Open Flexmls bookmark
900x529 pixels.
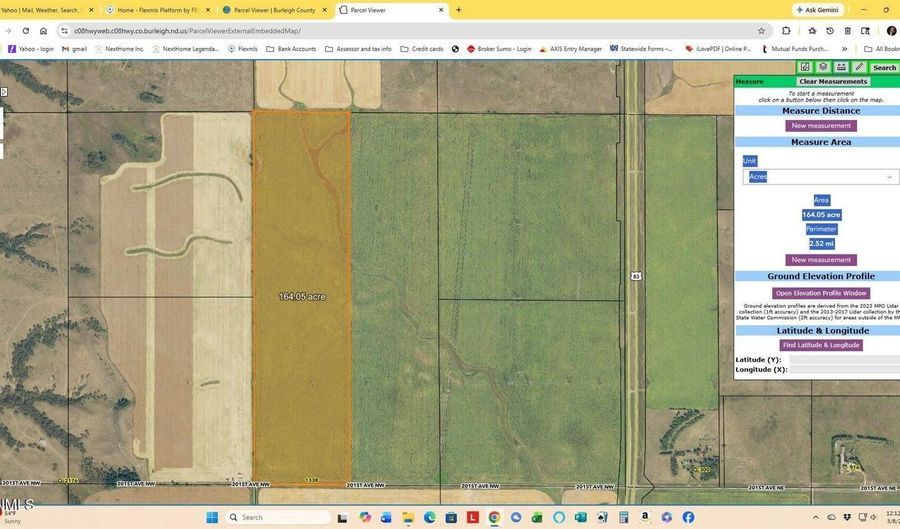coord(243,49)
